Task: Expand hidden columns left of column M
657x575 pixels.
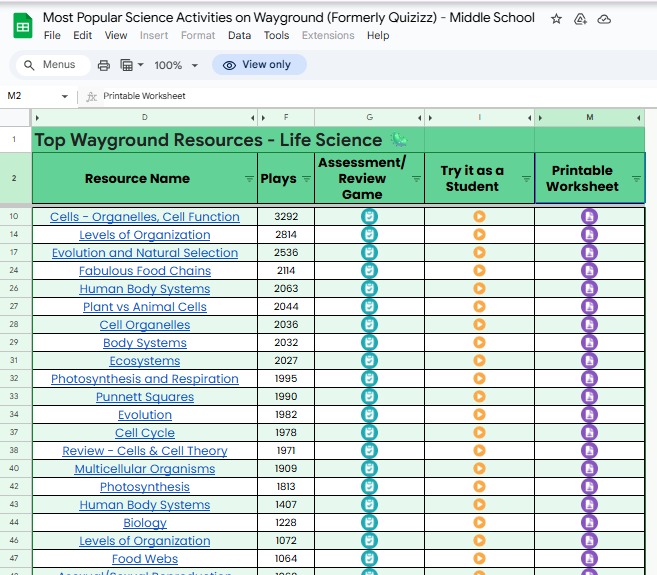Action: [x=541, y=118]
